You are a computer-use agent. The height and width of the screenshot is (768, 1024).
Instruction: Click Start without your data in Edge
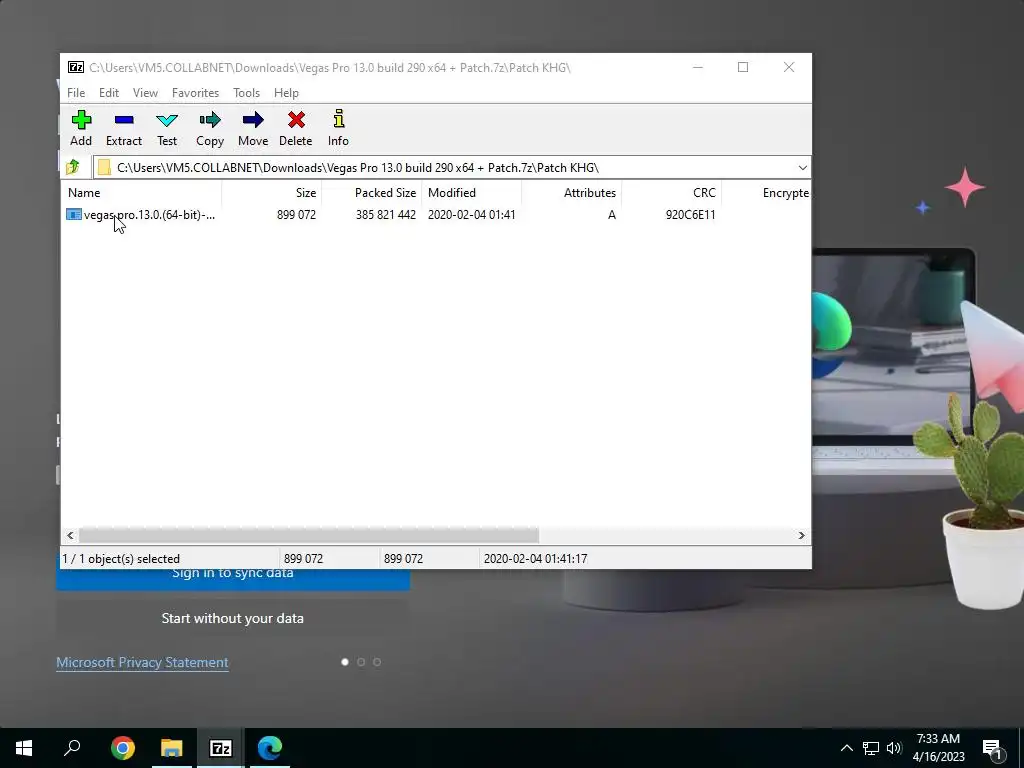233,618
